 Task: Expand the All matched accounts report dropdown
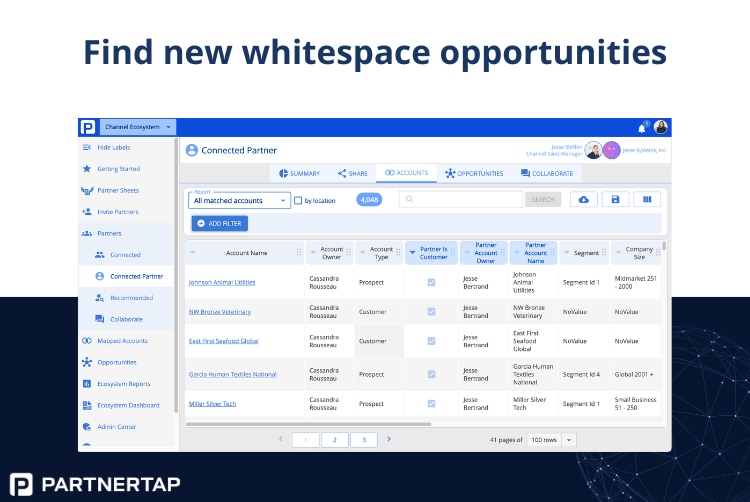tap(239, 200)
